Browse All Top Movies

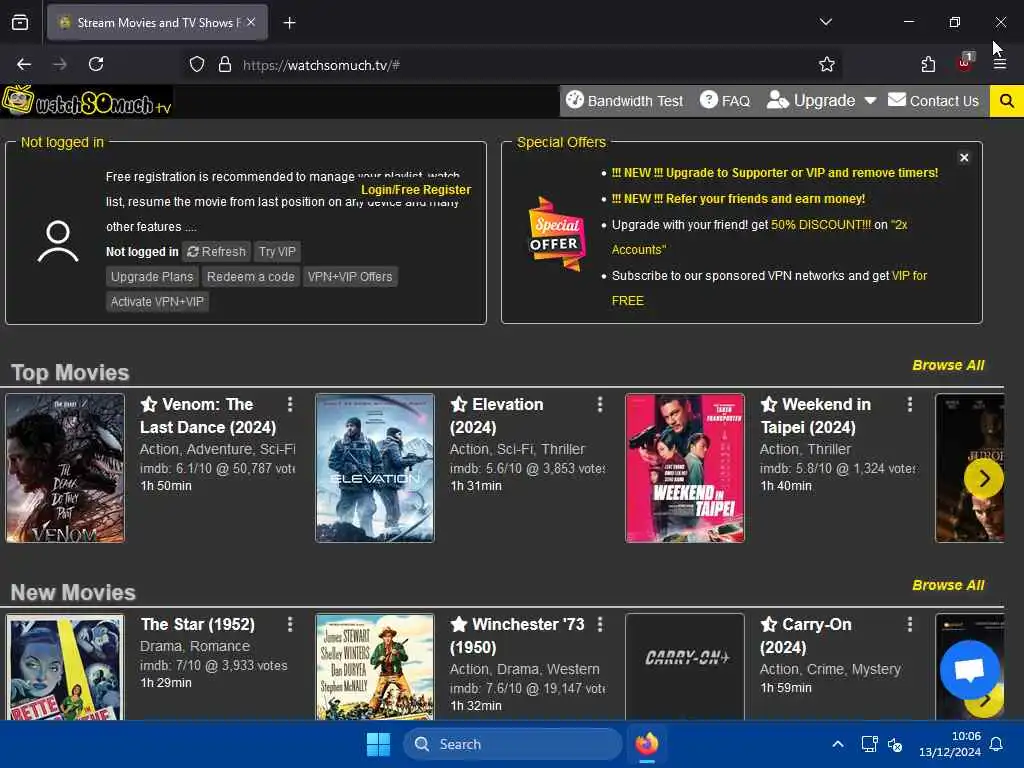click(x=948, y=366)
